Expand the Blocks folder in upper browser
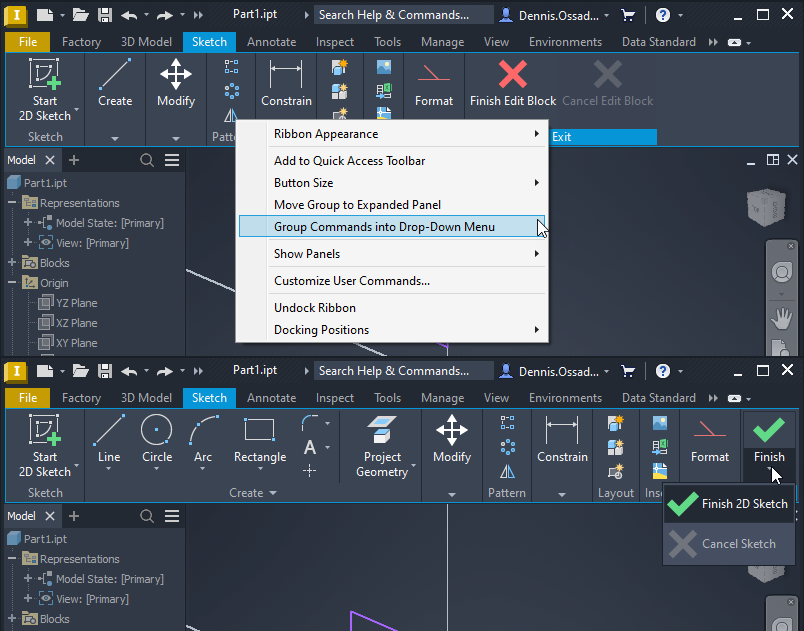Image resolution: width=804 pixels, height=631 pixels. tap(12, 263)
